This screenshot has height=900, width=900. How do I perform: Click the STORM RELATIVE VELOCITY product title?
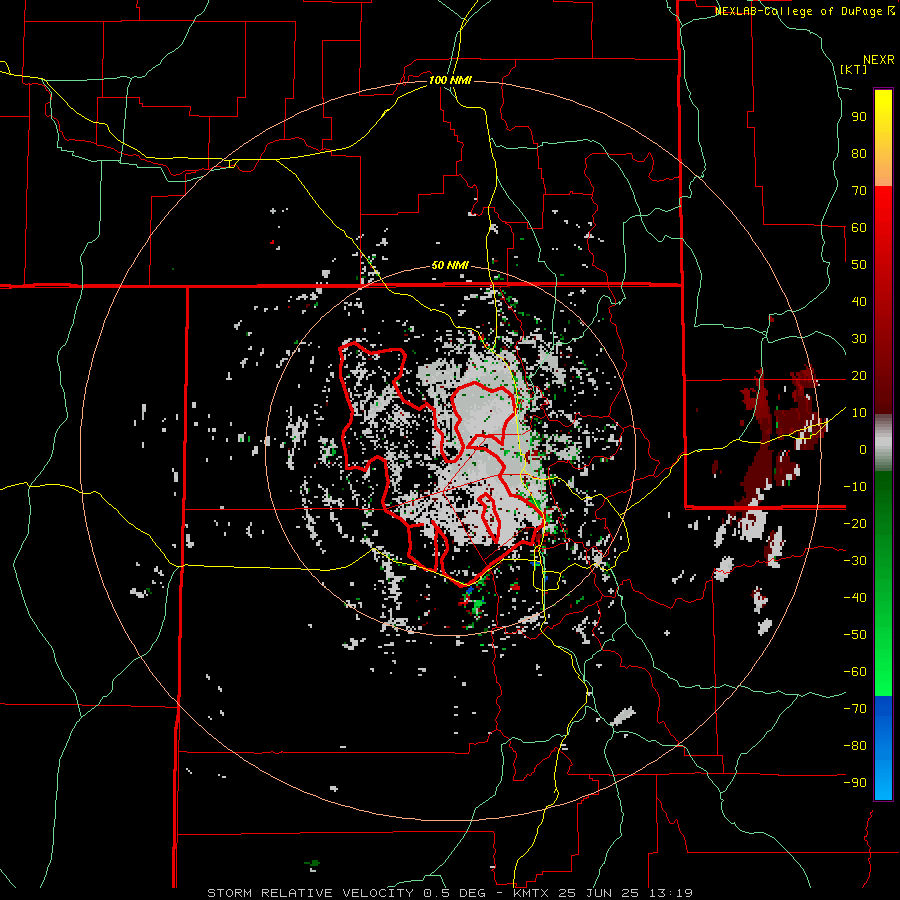(310, 893)
